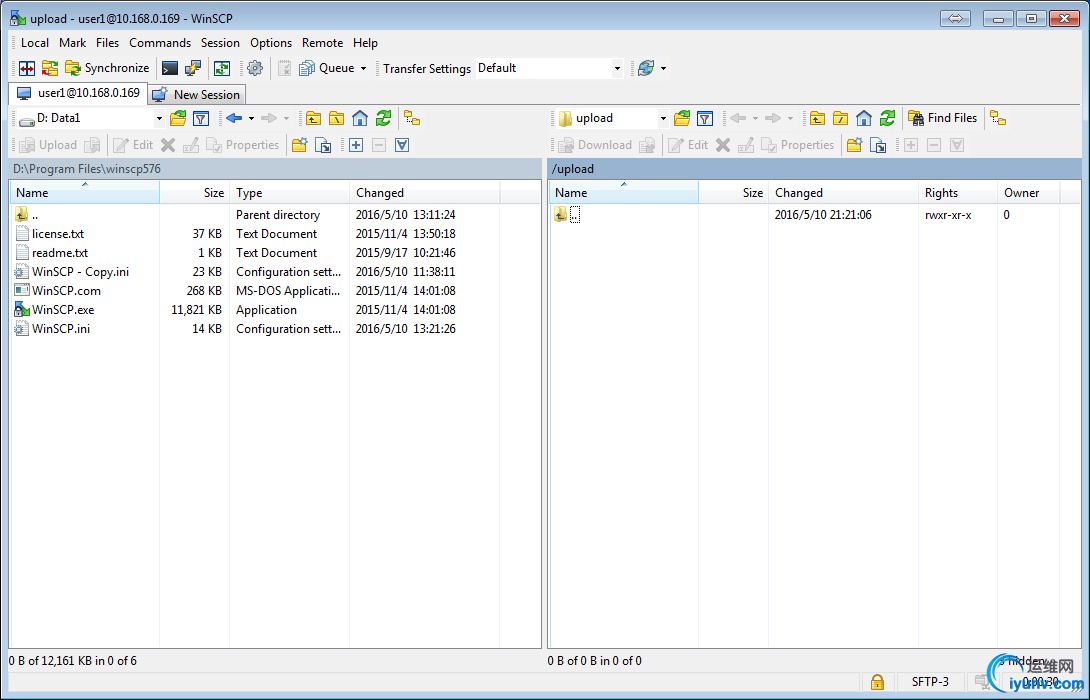Click remote panel Filter icon

coord(705,119)
